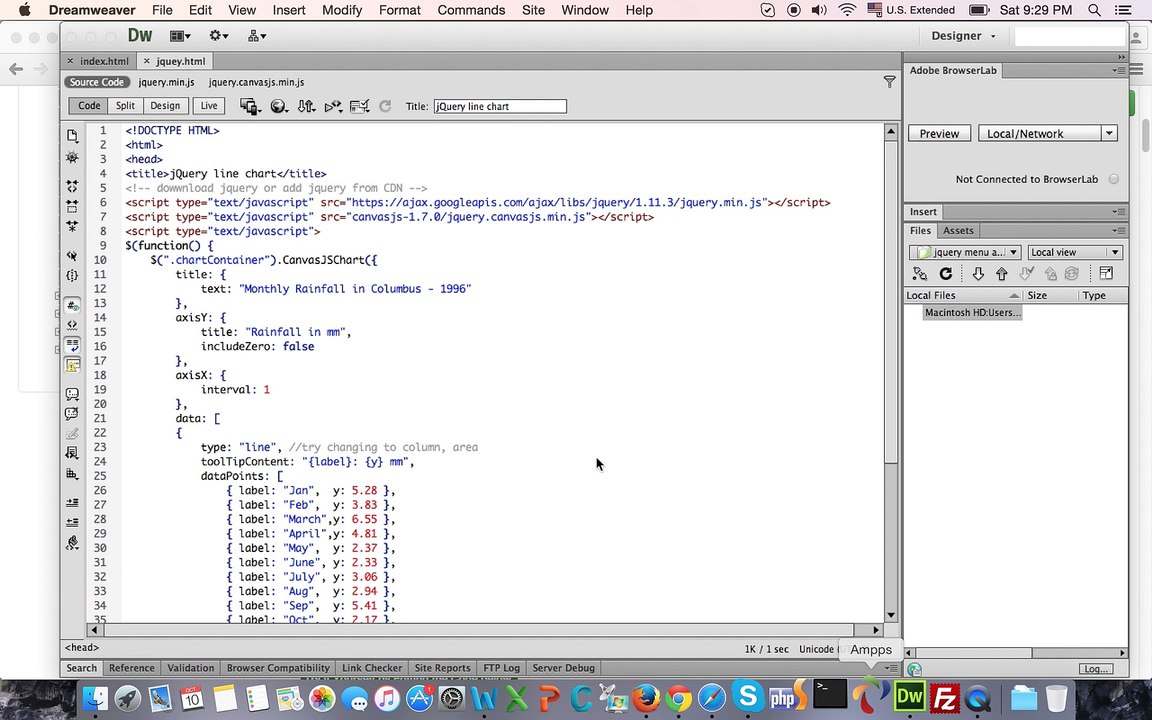This screenshot has width=1152, height=720.
Task: Open the Site management icon menu
Action: point(256,36)
